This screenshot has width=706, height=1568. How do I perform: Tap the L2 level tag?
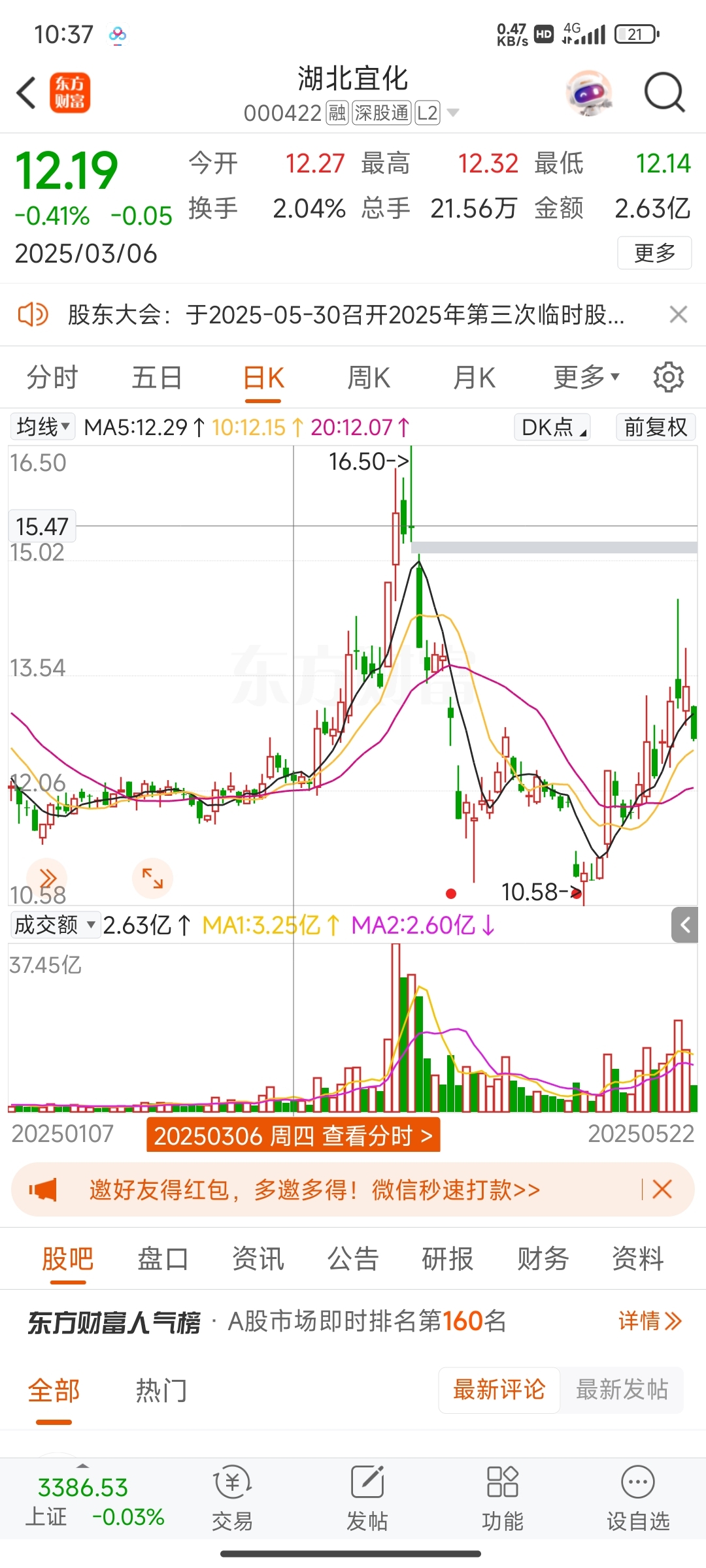(428, 113)
